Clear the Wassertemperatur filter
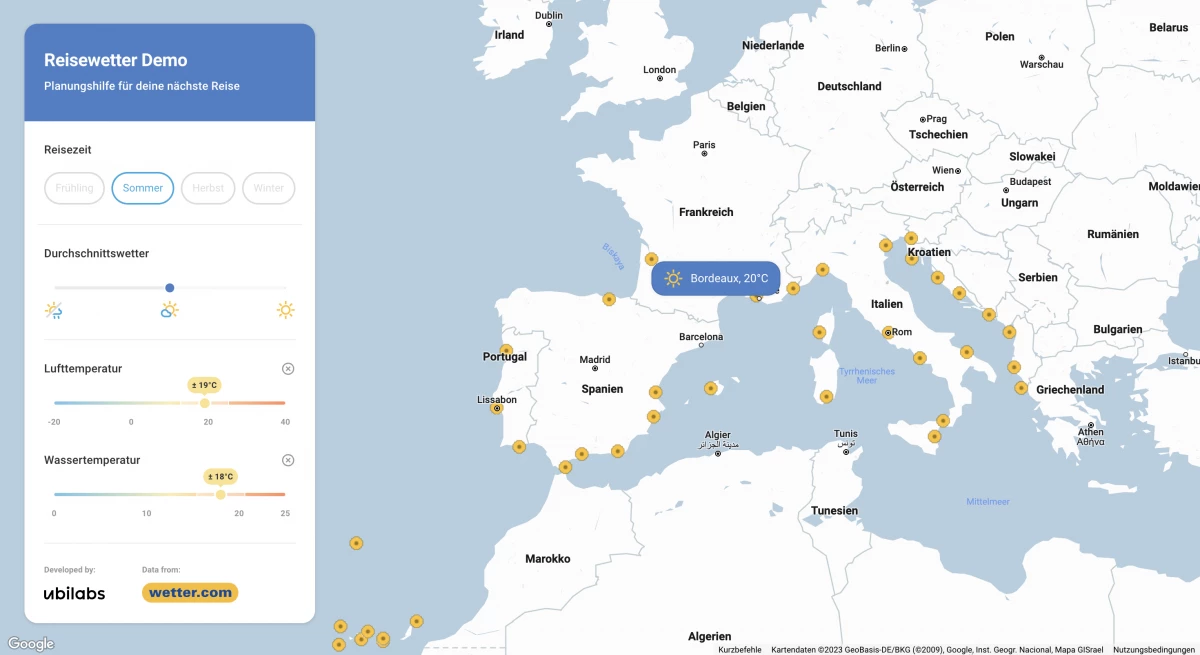 [288, 460]
